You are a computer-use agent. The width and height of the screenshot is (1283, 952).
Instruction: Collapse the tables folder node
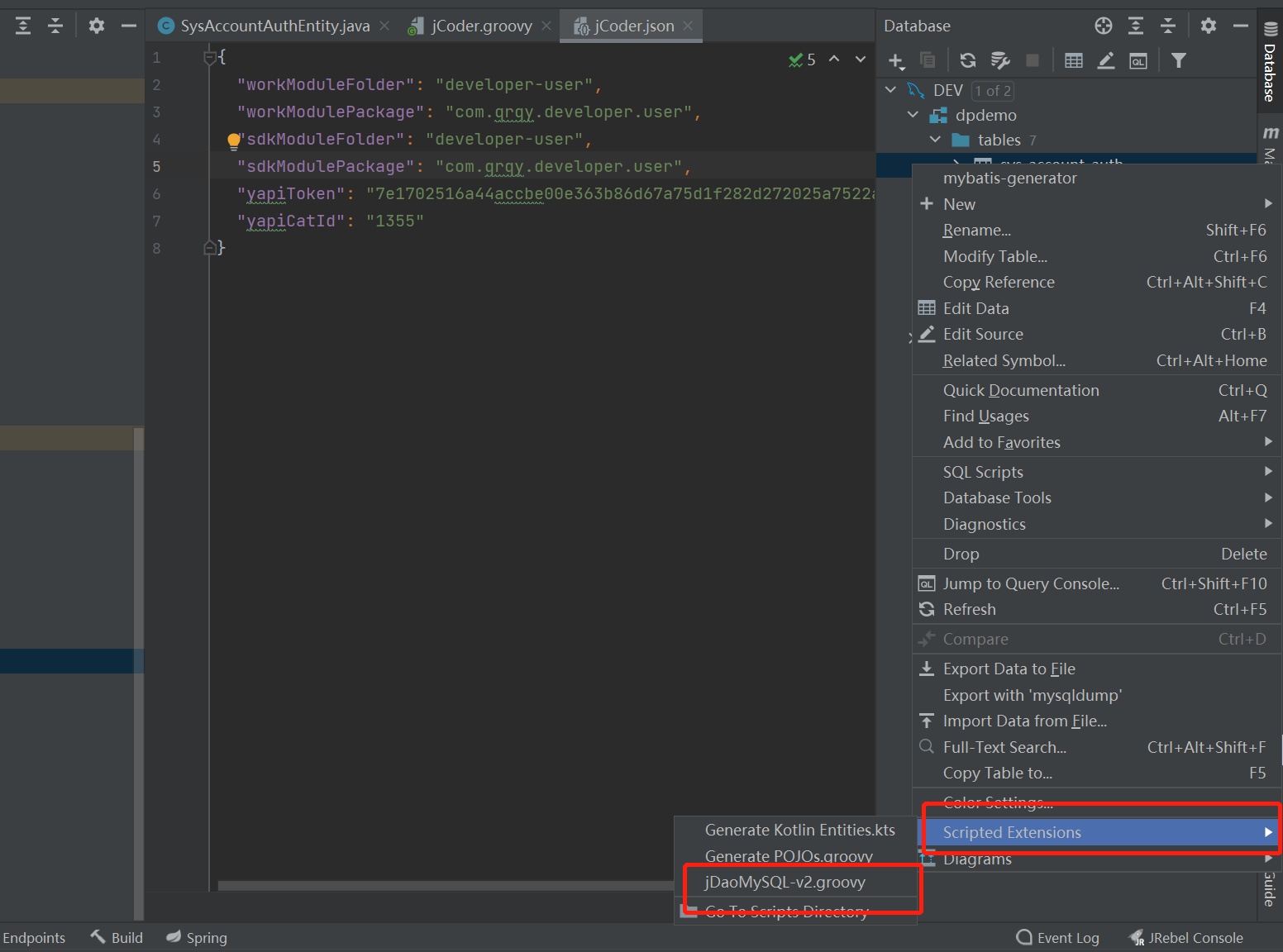coord(935,140)
